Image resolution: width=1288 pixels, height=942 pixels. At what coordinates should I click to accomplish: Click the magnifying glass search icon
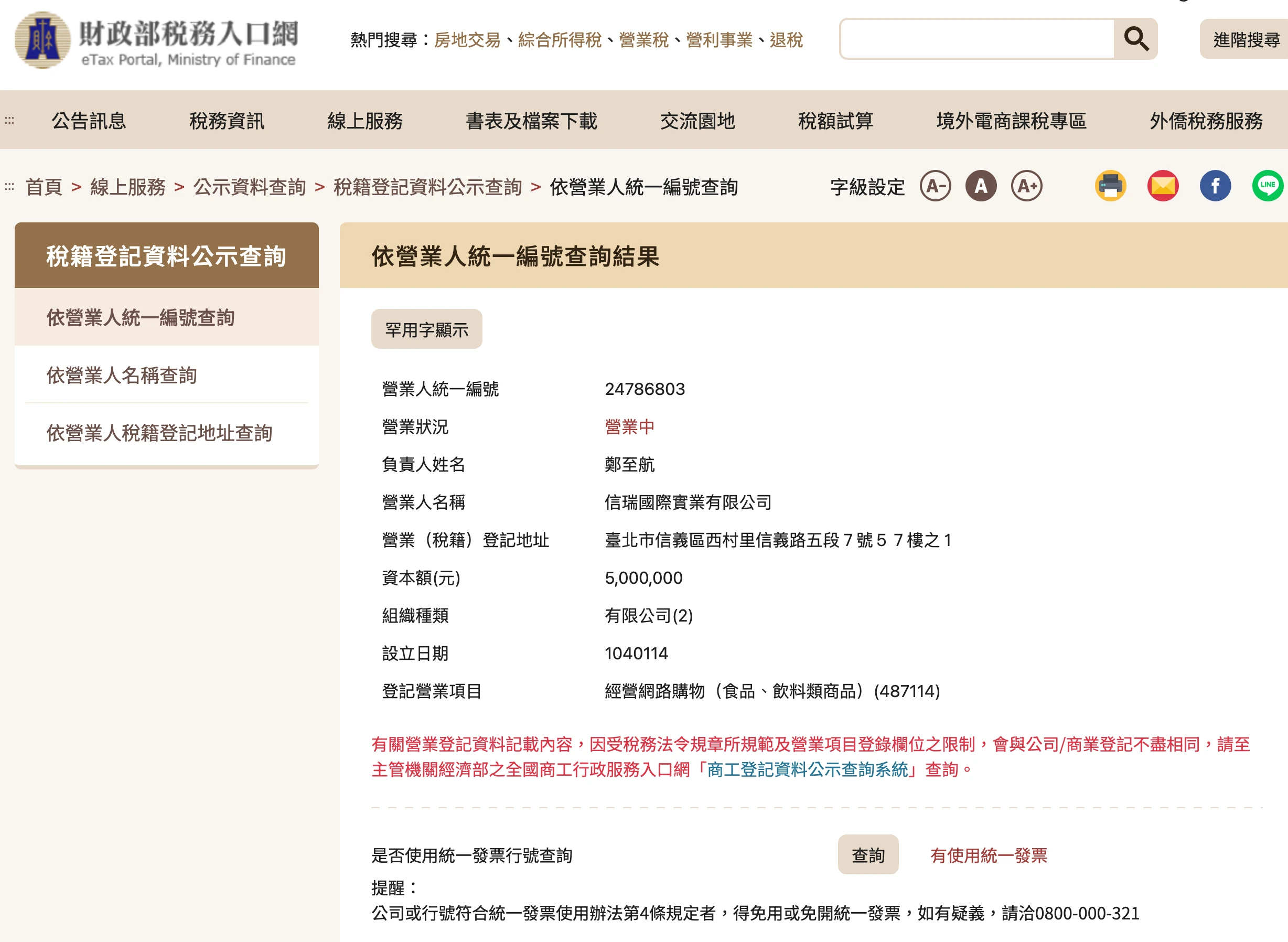[1136, 39]
